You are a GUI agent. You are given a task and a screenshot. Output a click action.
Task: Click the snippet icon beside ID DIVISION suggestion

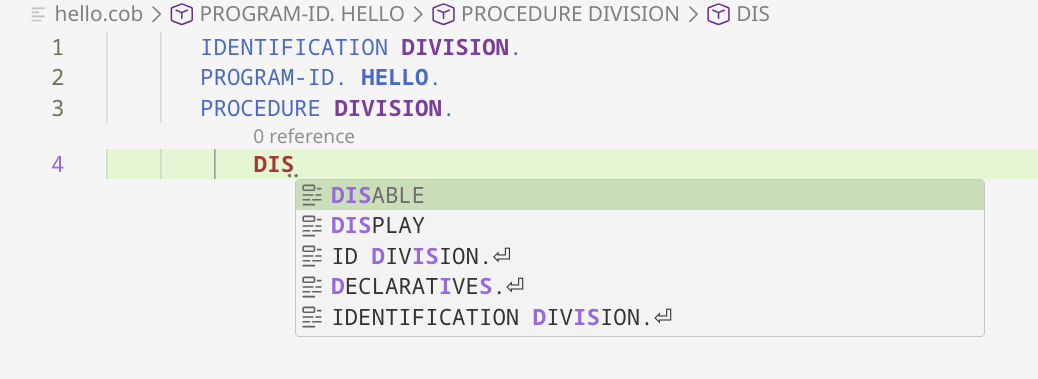pos(312,256)
